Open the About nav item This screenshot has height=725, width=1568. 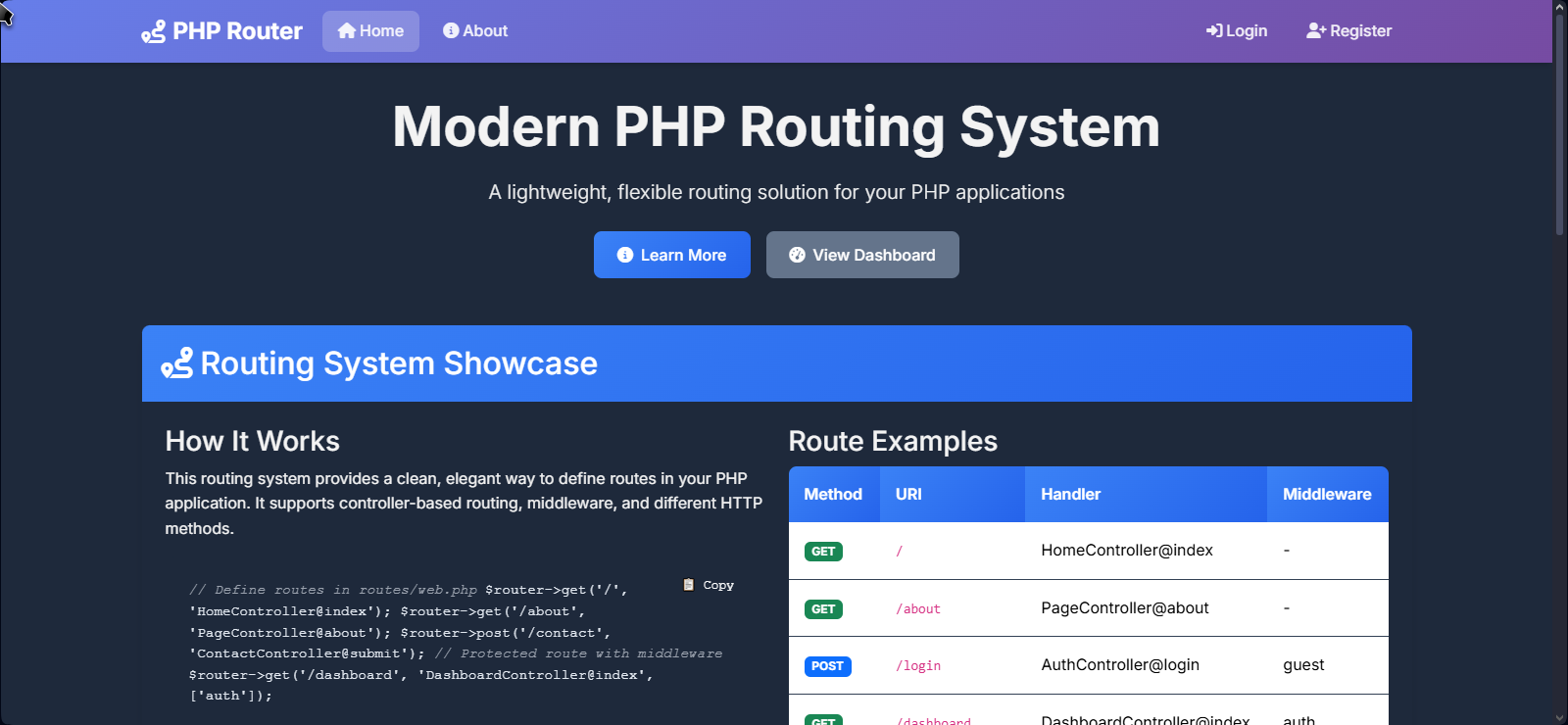pos(475,31)
